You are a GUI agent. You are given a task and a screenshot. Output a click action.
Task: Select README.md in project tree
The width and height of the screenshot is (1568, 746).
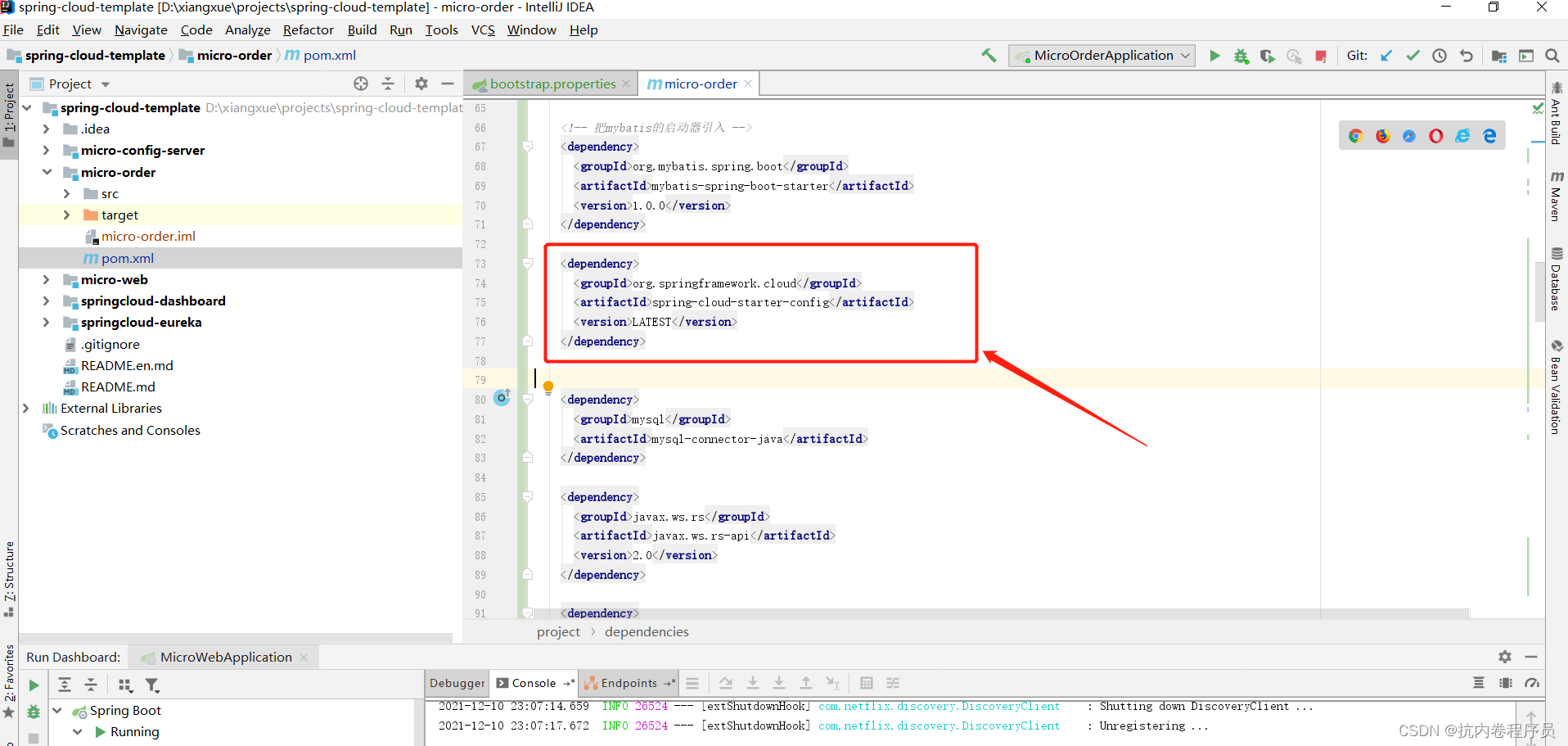coord(118,387)
